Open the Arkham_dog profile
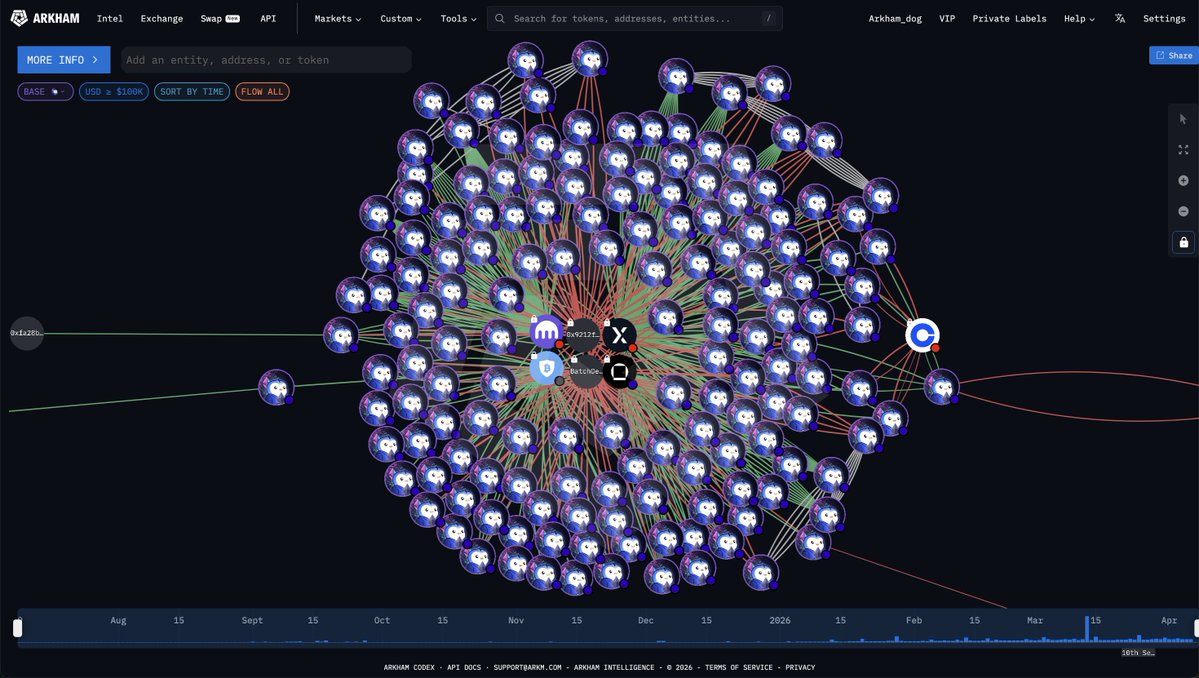Viewport: 1199px width, 678px height. coord(895,18)
